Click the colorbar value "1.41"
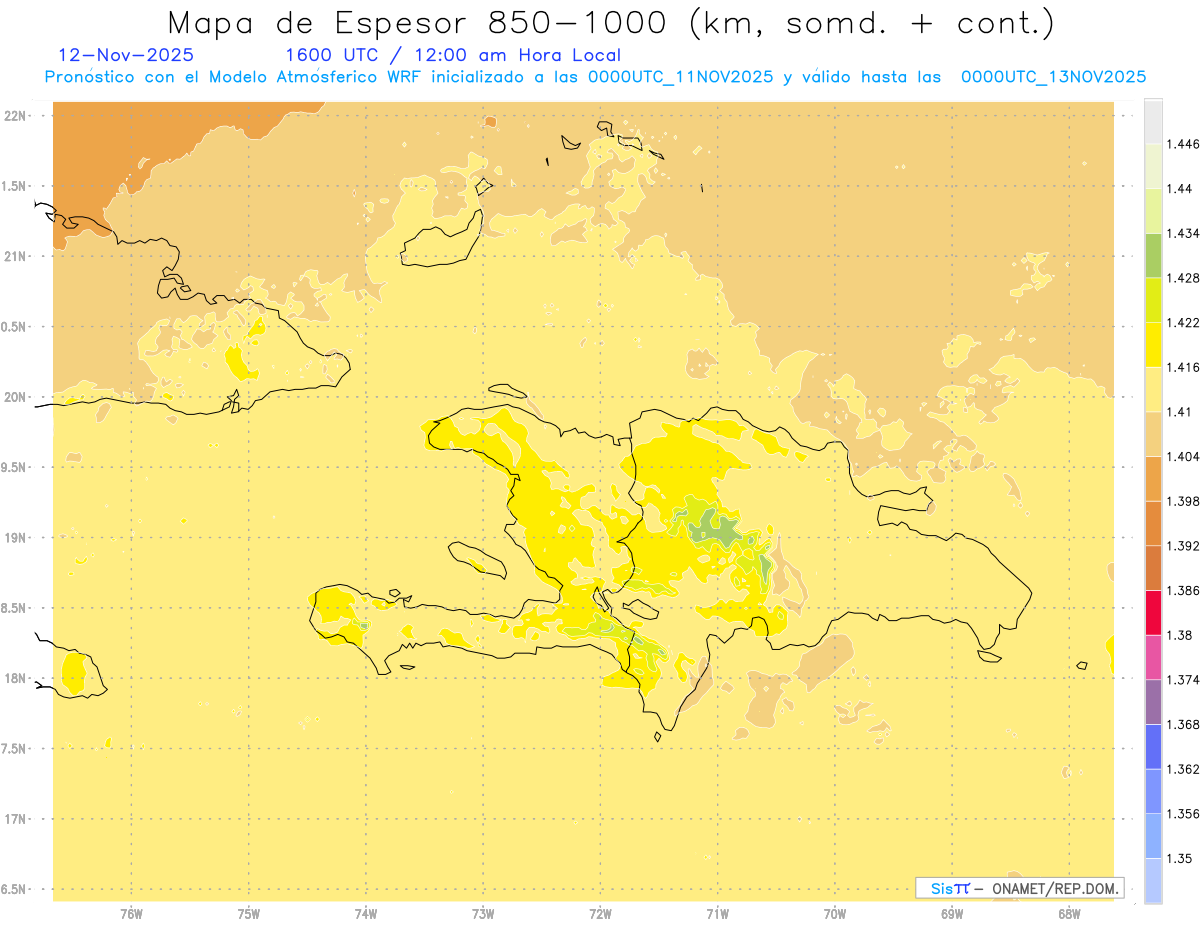 click(x=1178, y=411)
